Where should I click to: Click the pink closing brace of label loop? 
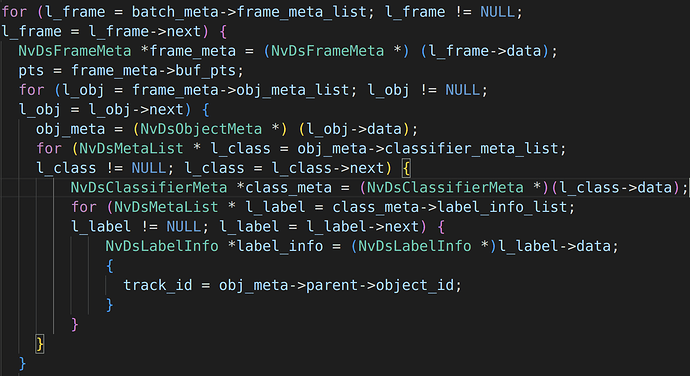[75, 324]
